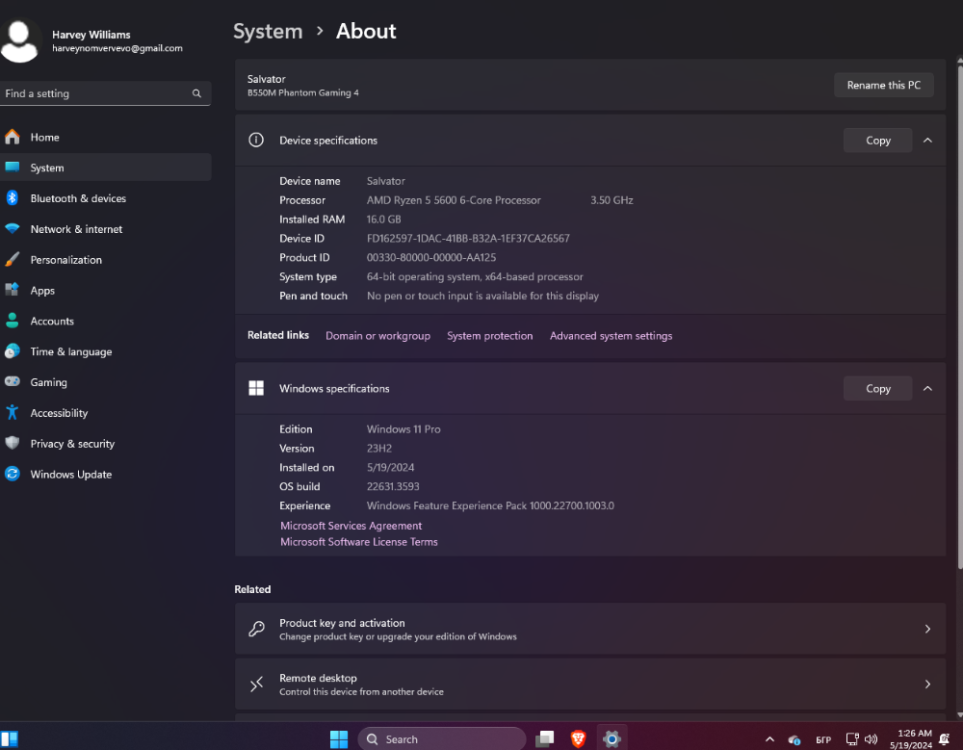The image size is (963, 750).
Task: Click the volume speaker tray icon
Action: (871, 739)
